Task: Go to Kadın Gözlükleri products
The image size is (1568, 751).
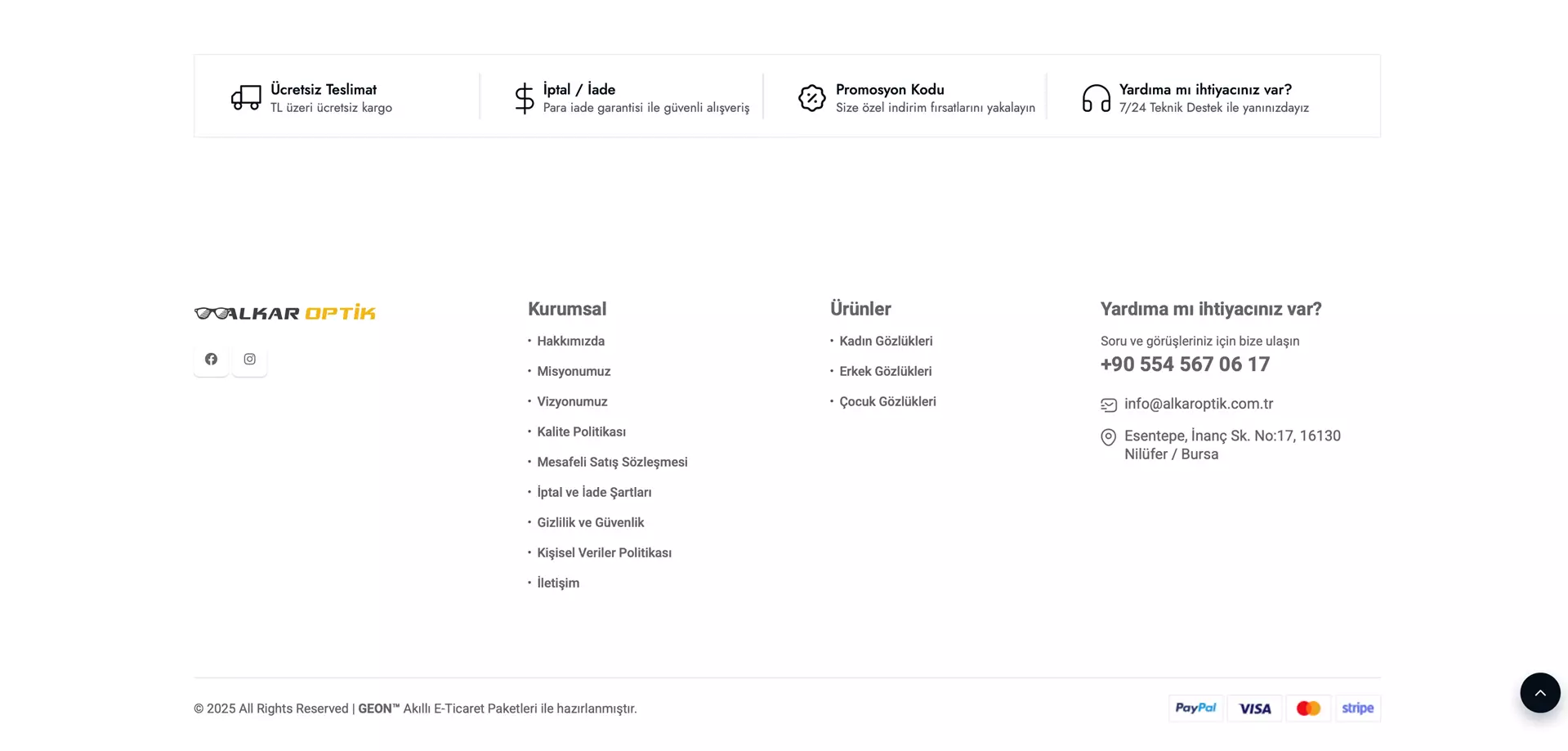Action: pyautogui.click(x=886, y=341)
